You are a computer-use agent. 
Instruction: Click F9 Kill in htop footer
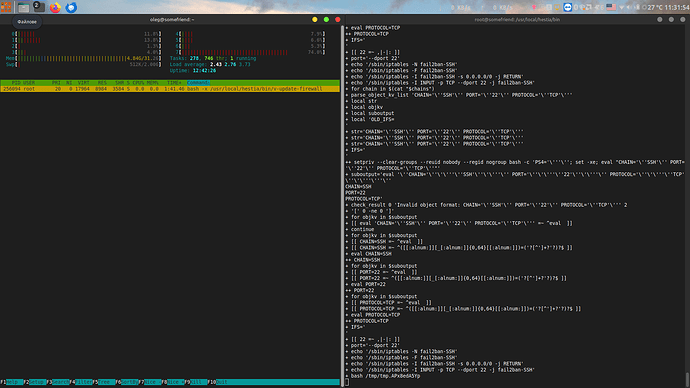[x=196, y=382]
